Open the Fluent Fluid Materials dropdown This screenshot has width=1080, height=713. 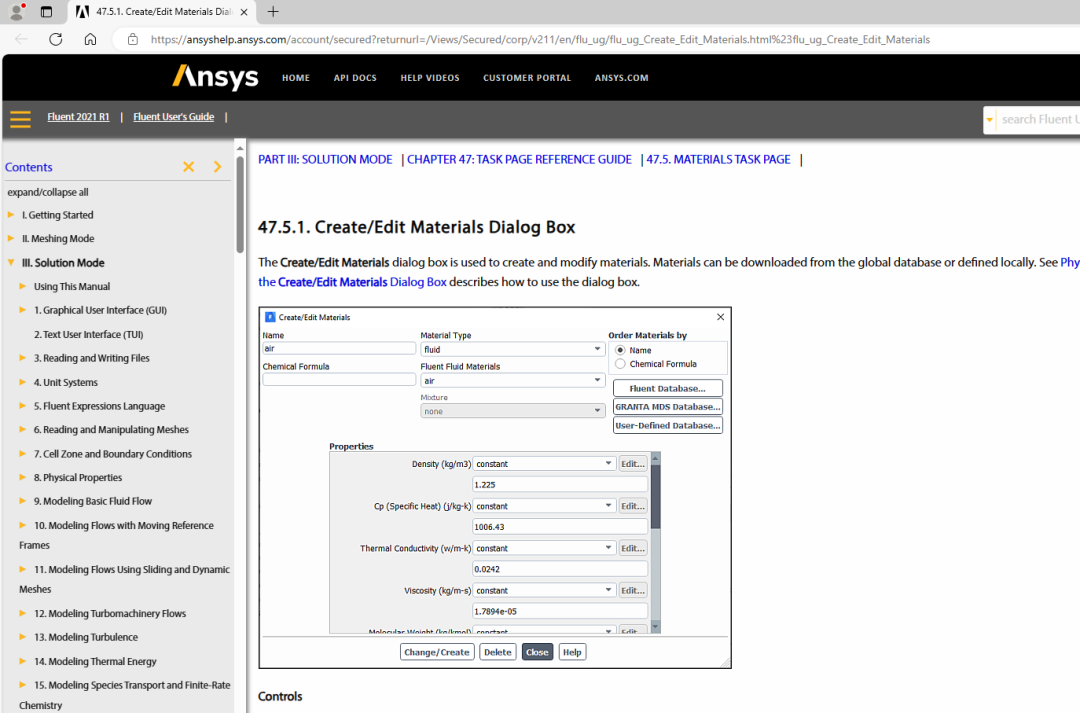[512, 380]
